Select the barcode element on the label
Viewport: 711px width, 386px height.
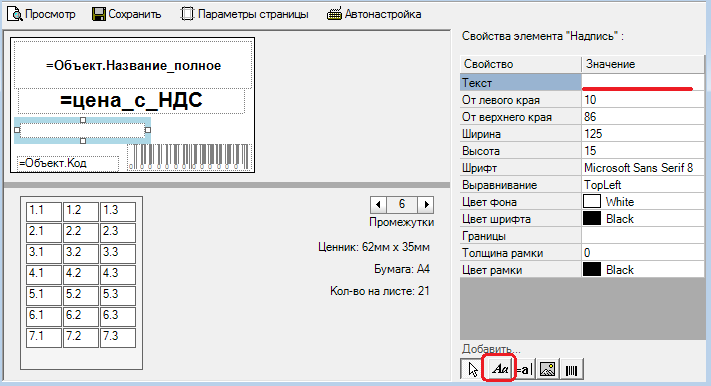(190, 157)
